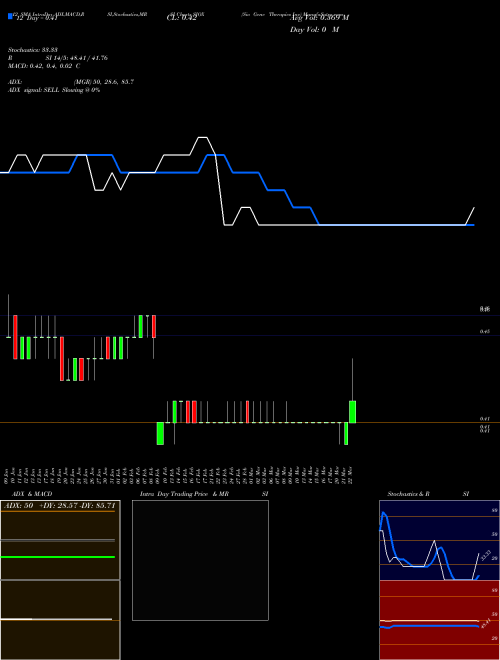
Task: Click the 'Avg Vol: 0.369 M' value
Action: [319, 18]
